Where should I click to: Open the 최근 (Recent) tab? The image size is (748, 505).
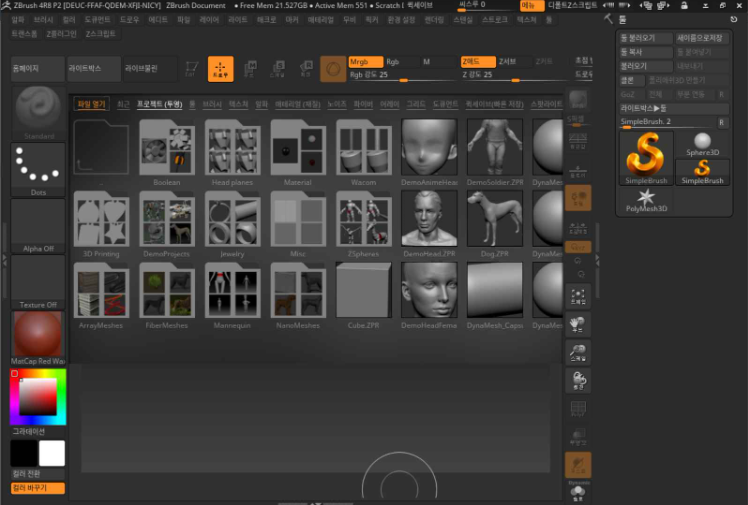[x=123, y=103]
